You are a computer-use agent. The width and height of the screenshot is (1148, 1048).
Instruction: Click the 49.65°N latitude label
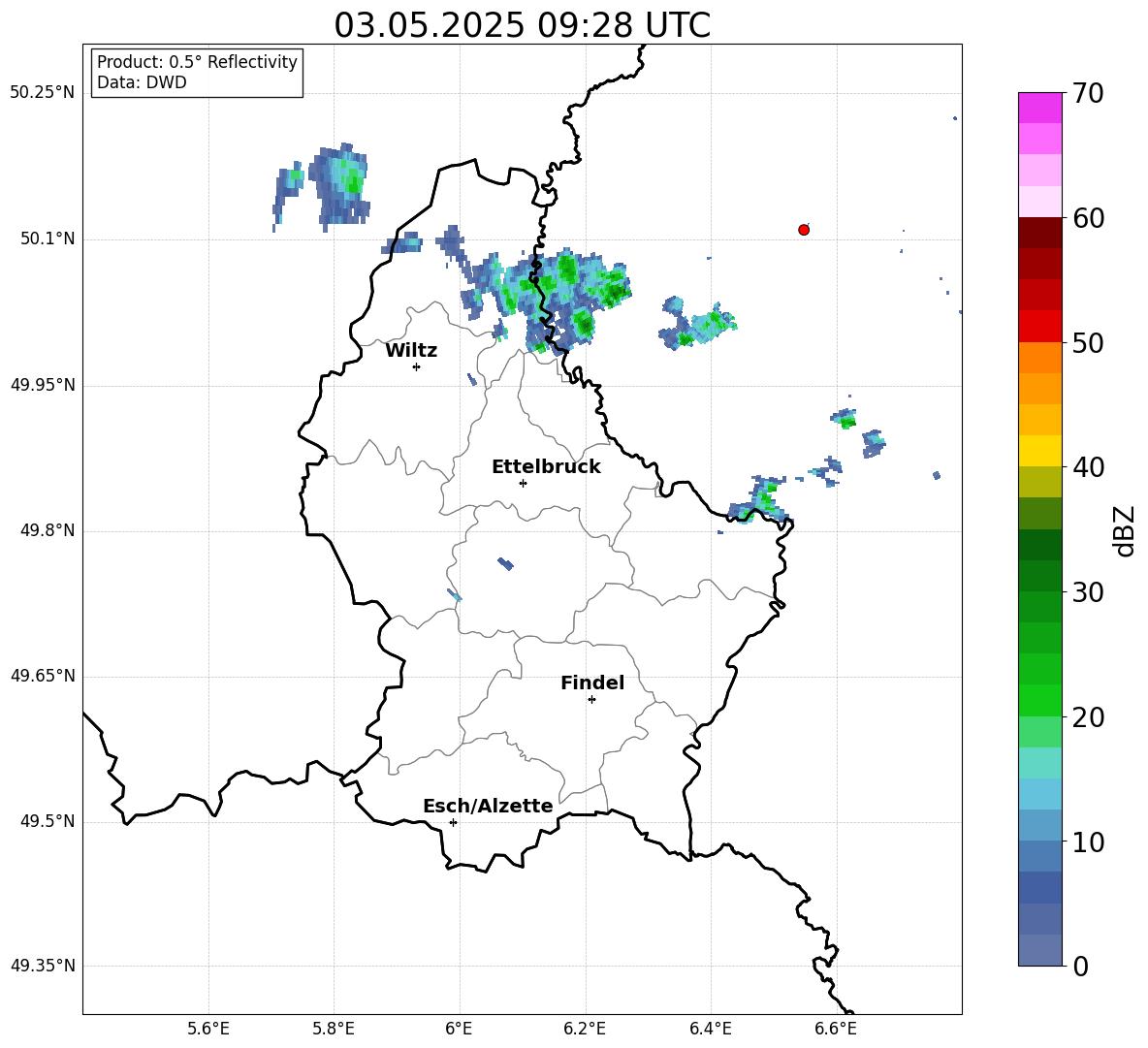42,676
